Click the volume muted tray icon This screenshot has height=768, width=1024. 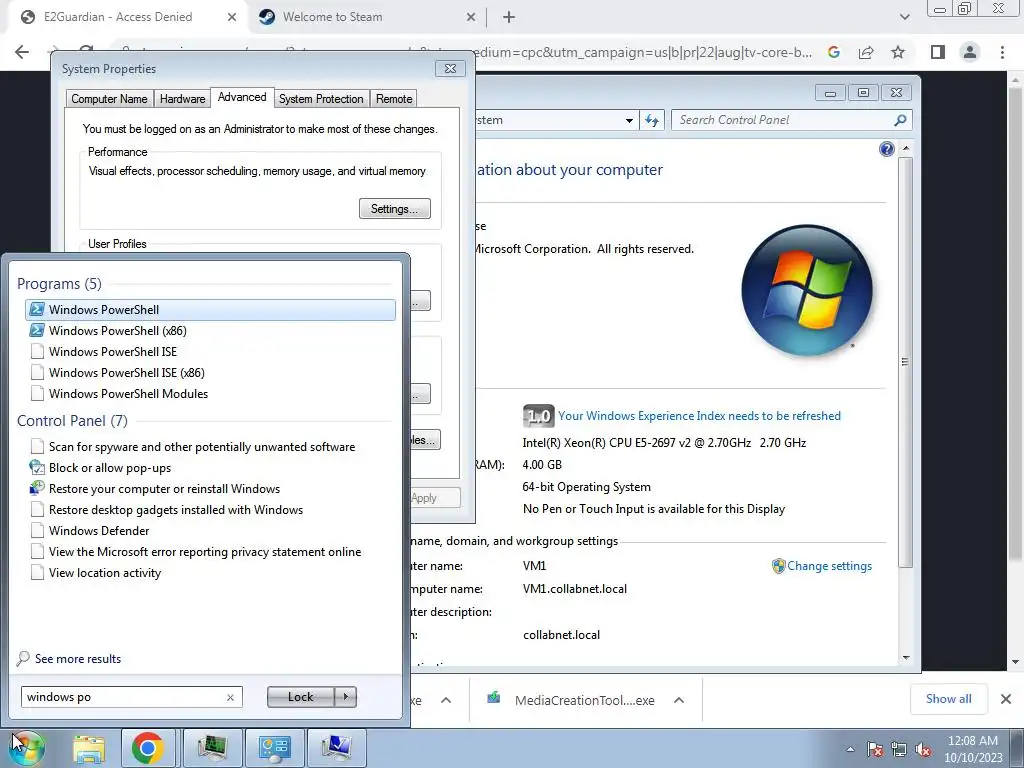(x=923, y=750)
